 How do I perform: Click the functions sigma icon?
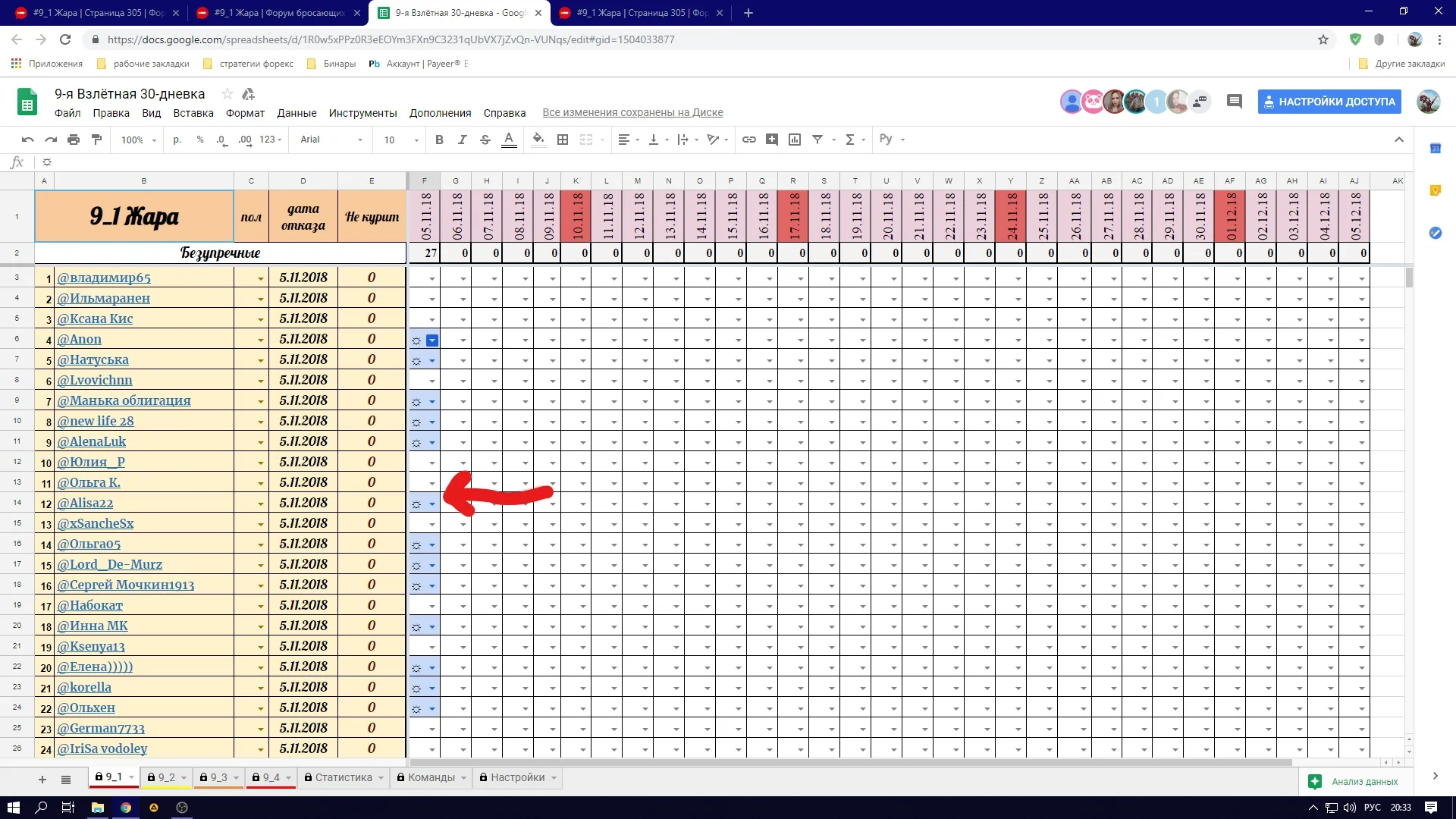pyautogui.click(x=850, y=140)
